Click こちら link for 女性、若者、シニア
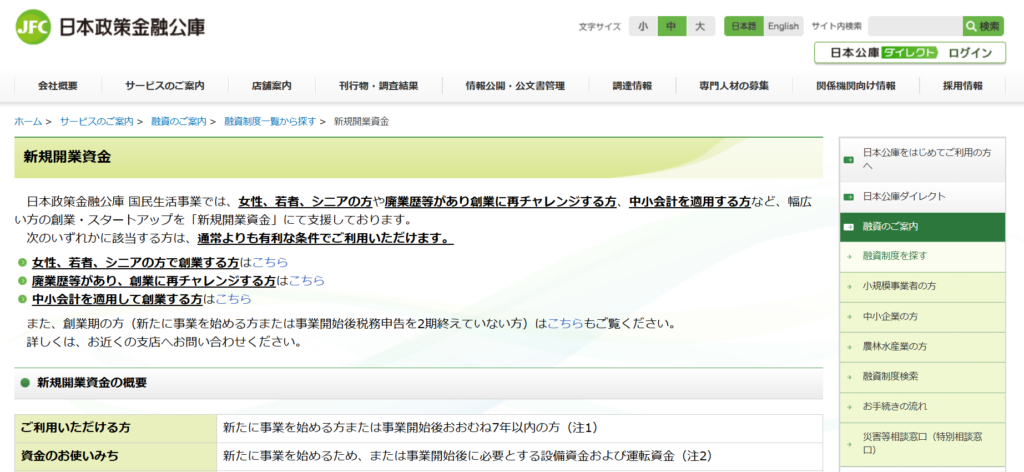1024x472 pixels. (x=270, y=262)
